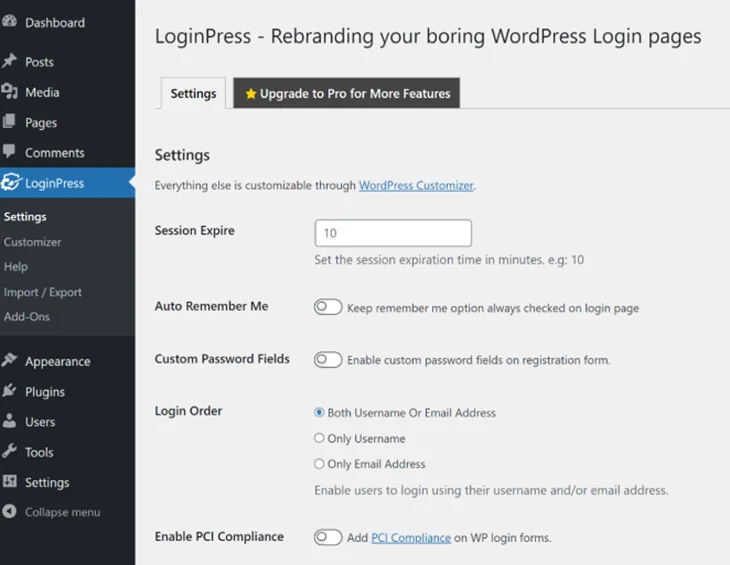Select Only Username radio option
The image size is (730, 565).
tap(319, 438)
